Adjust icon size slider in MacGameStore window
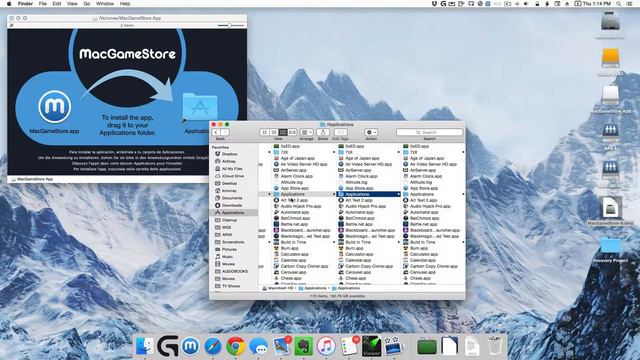The width and height of the screenshot is (640, 360). (231, 25)
